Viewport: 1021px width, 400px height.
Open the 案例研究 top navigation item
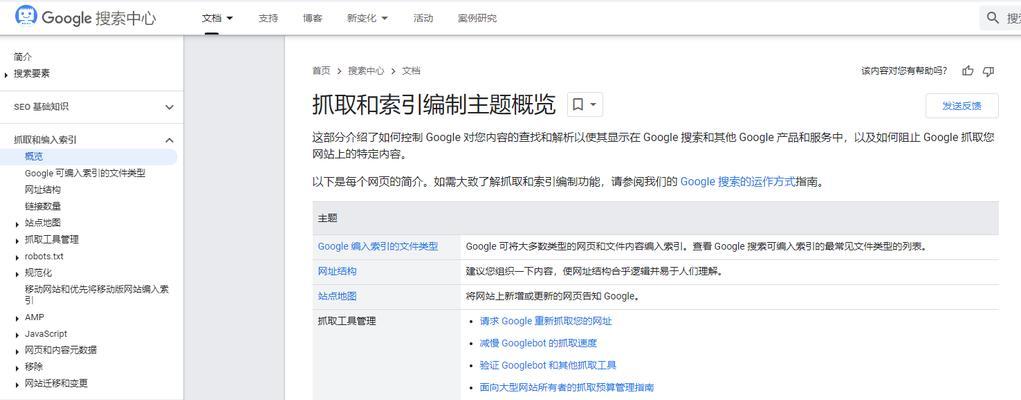[477, 18]
